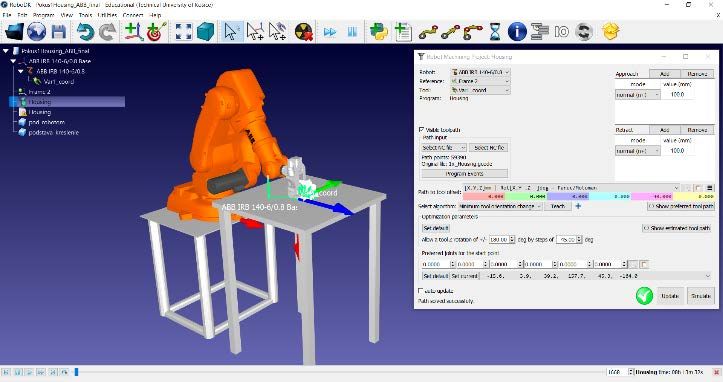
Task: Click the Fit all view icon
Action: tap(183, 32)
